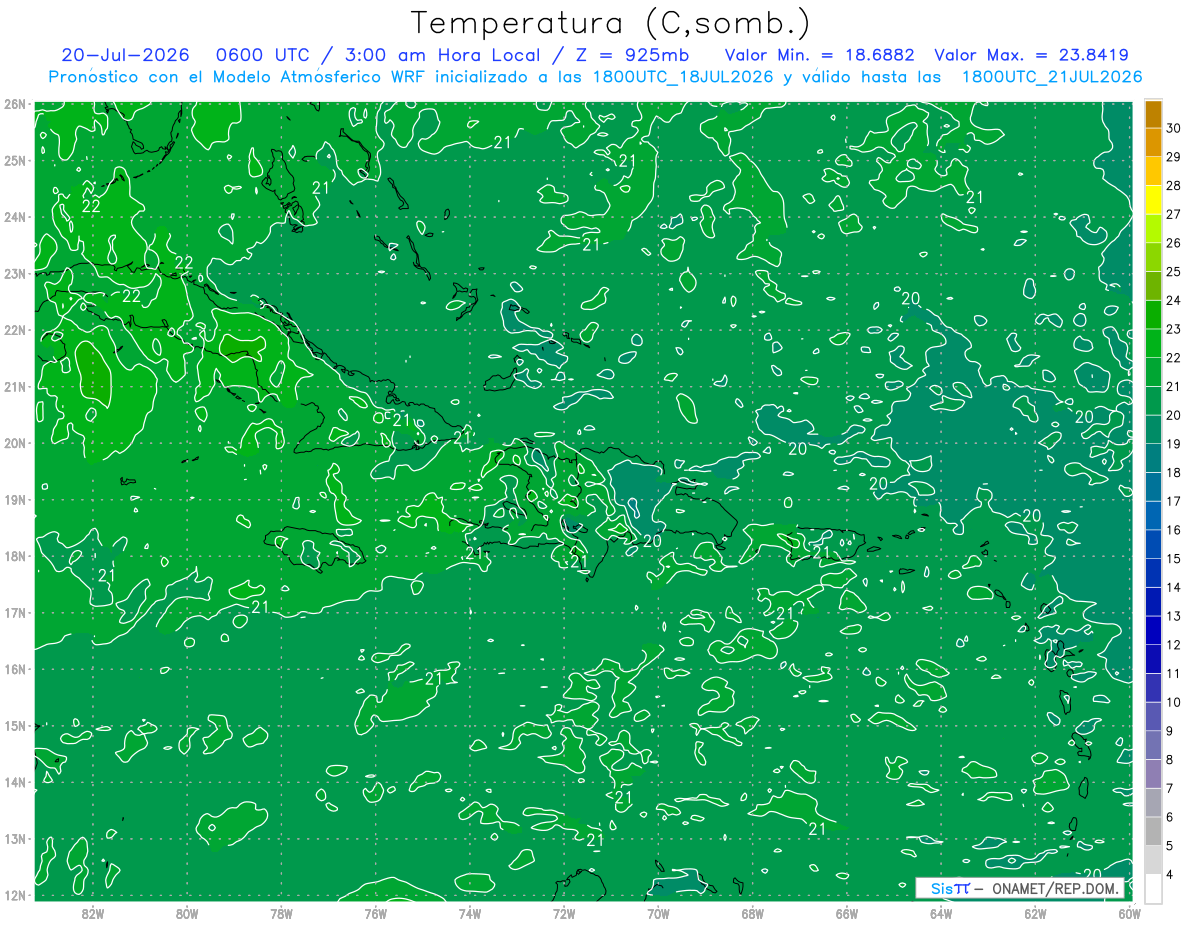1200x927 pixels.
Task: Click the "10" value on the color legend
Action: tap(1173, 702)
